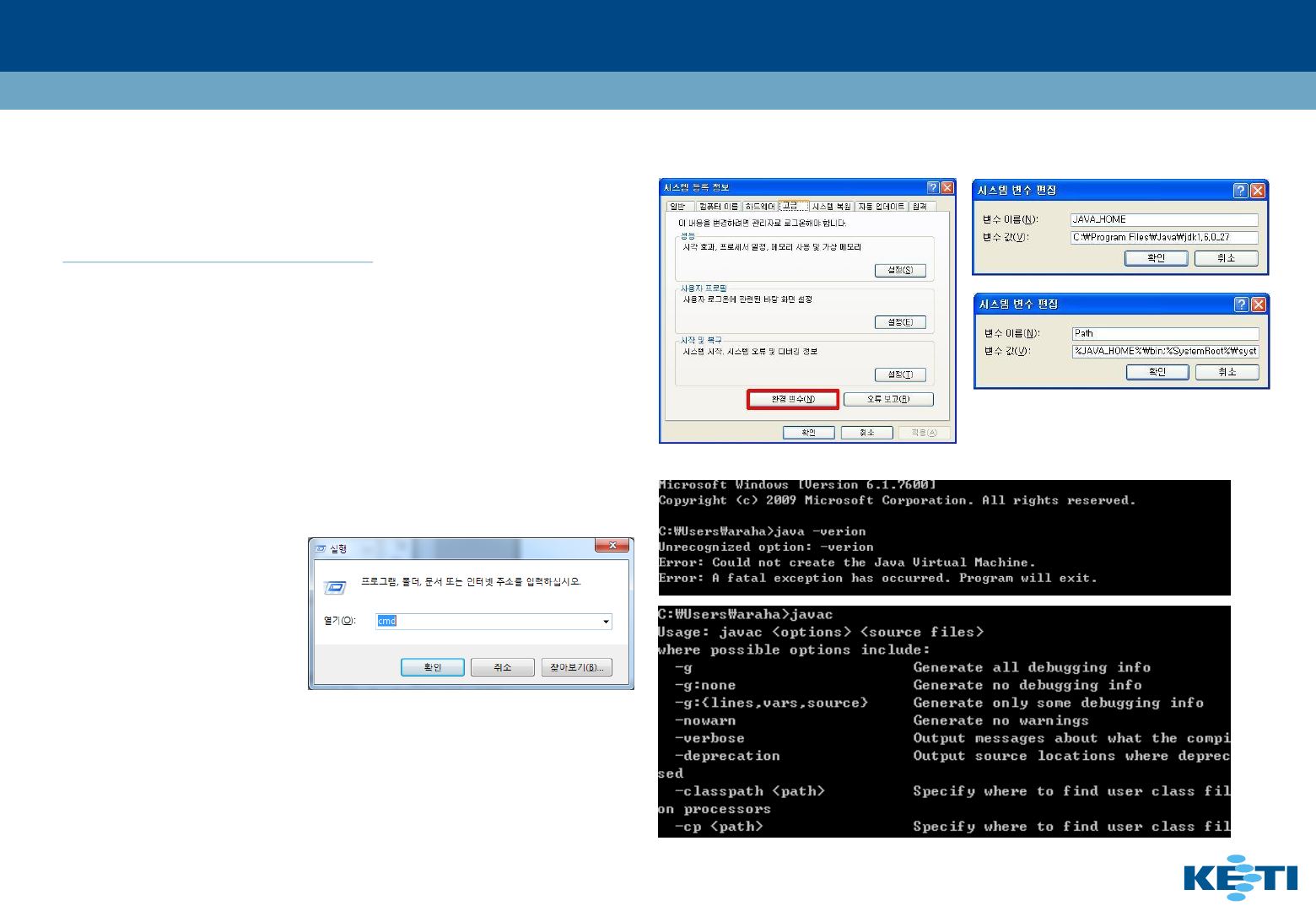Close the Path variable edit dialog
Image resolution: width=1316 pixels, height=911 pixels.
point(1259,305)
